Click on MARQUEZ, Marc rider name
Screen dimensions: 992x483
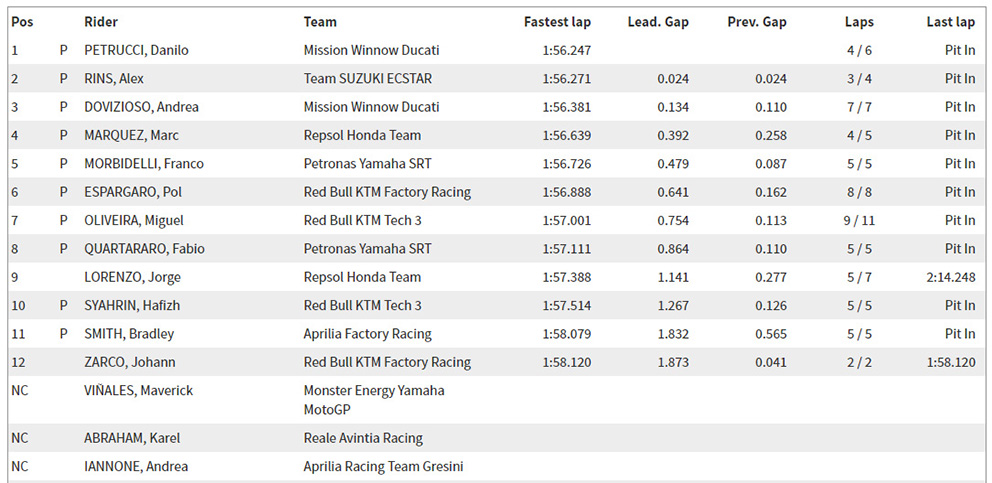pyautogui.click(x=131, y=135)
